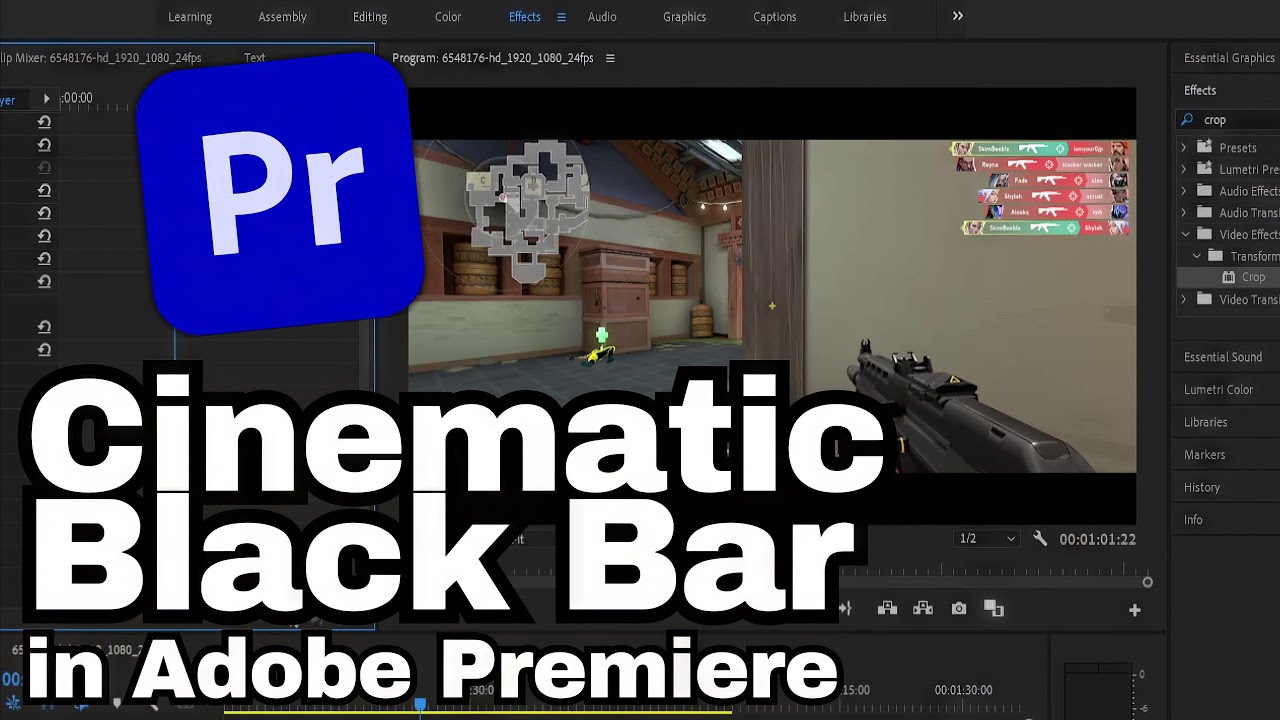This screenshot has height=720, width=1280.
Task: Switch to the Audio workspace
Action: click(x=602, y=17)
